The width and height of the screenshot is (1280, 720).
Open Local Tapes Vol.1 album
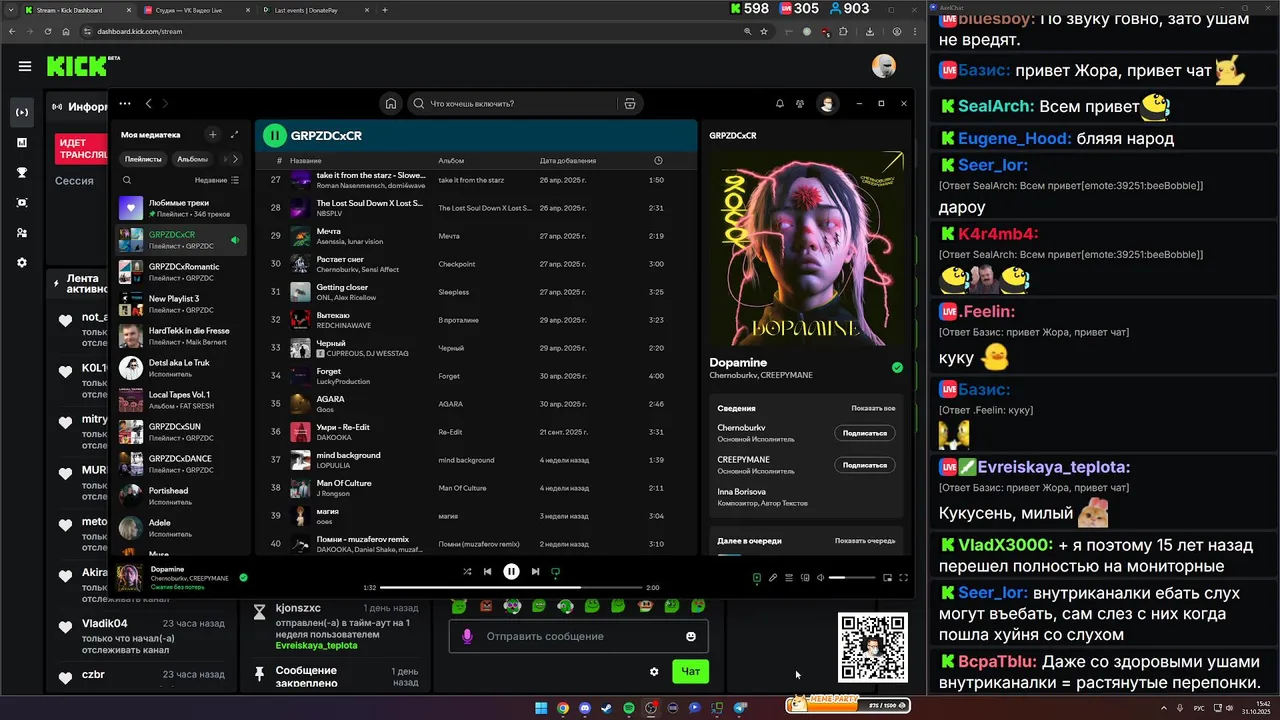[182, 400]
